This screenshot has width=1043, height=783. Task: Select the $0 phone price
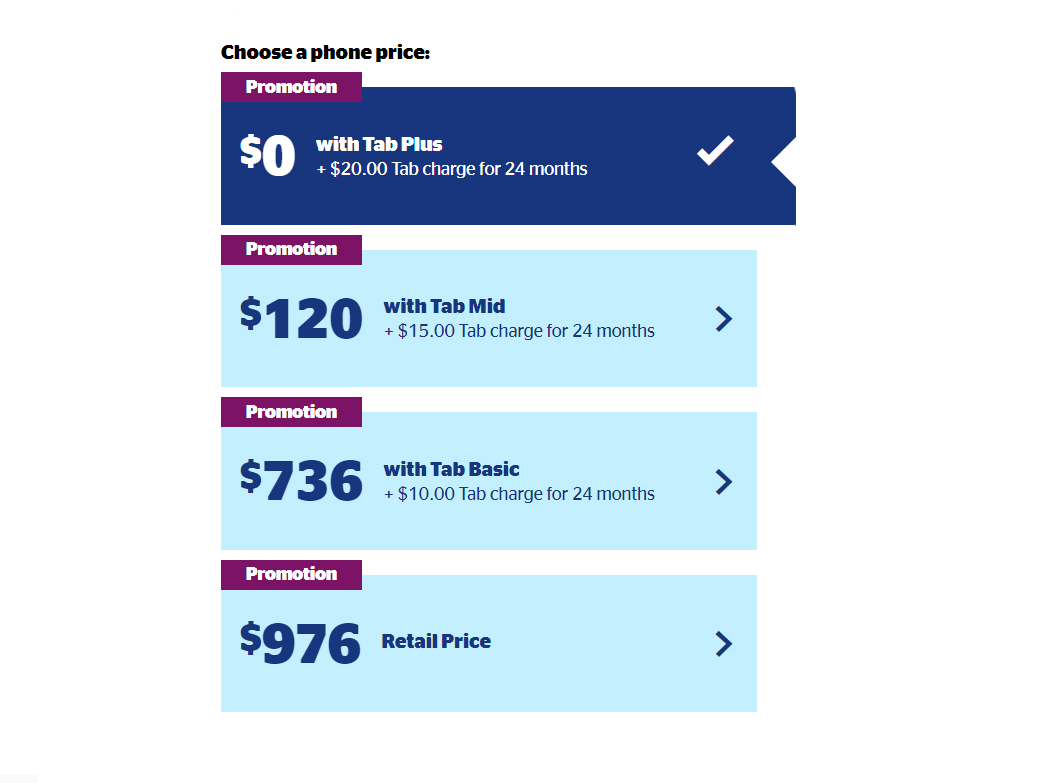(268, 156)
